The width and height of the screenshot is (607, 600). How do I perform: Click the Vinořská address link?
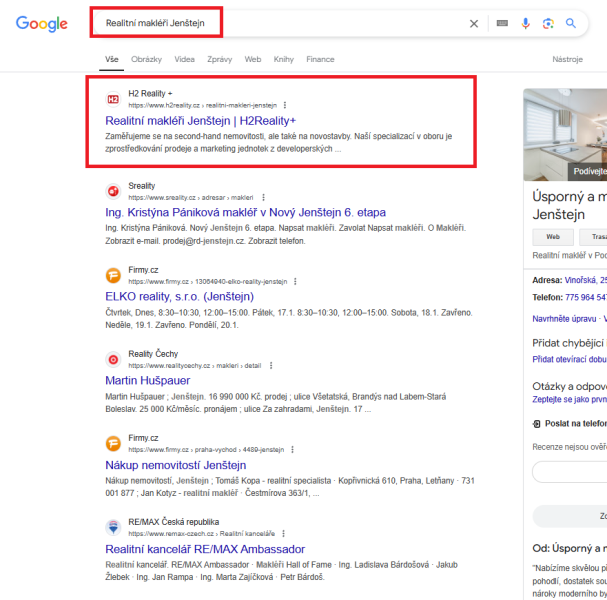[x=585, y=280]
